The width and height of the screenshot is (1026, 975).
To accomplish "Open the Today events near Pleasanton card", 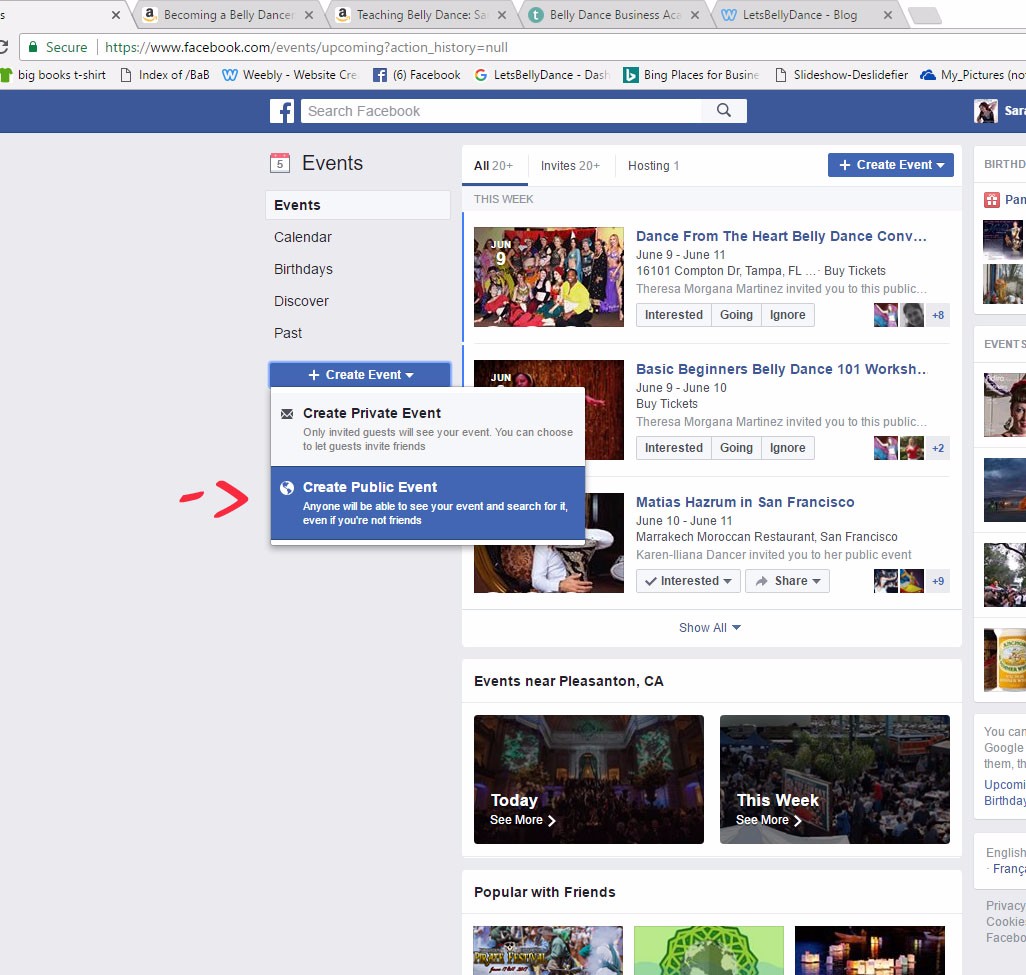I will click(589, 779).
